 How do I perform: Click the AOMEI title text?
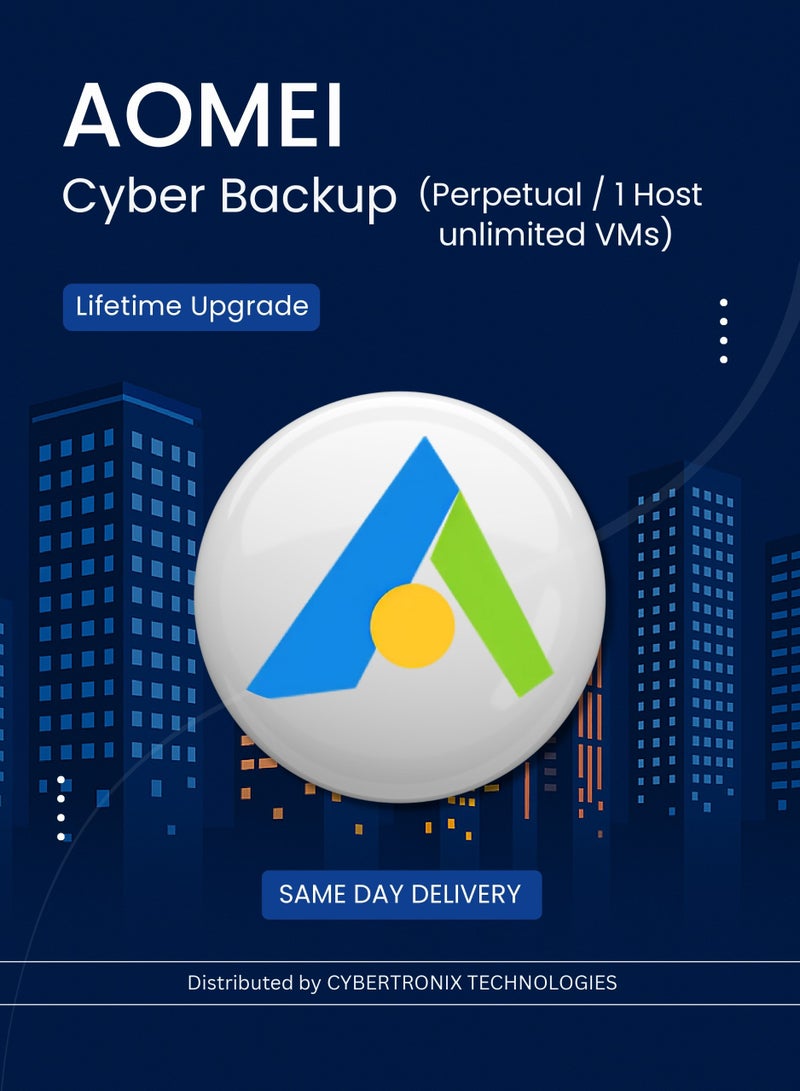[x=203, y=115]
